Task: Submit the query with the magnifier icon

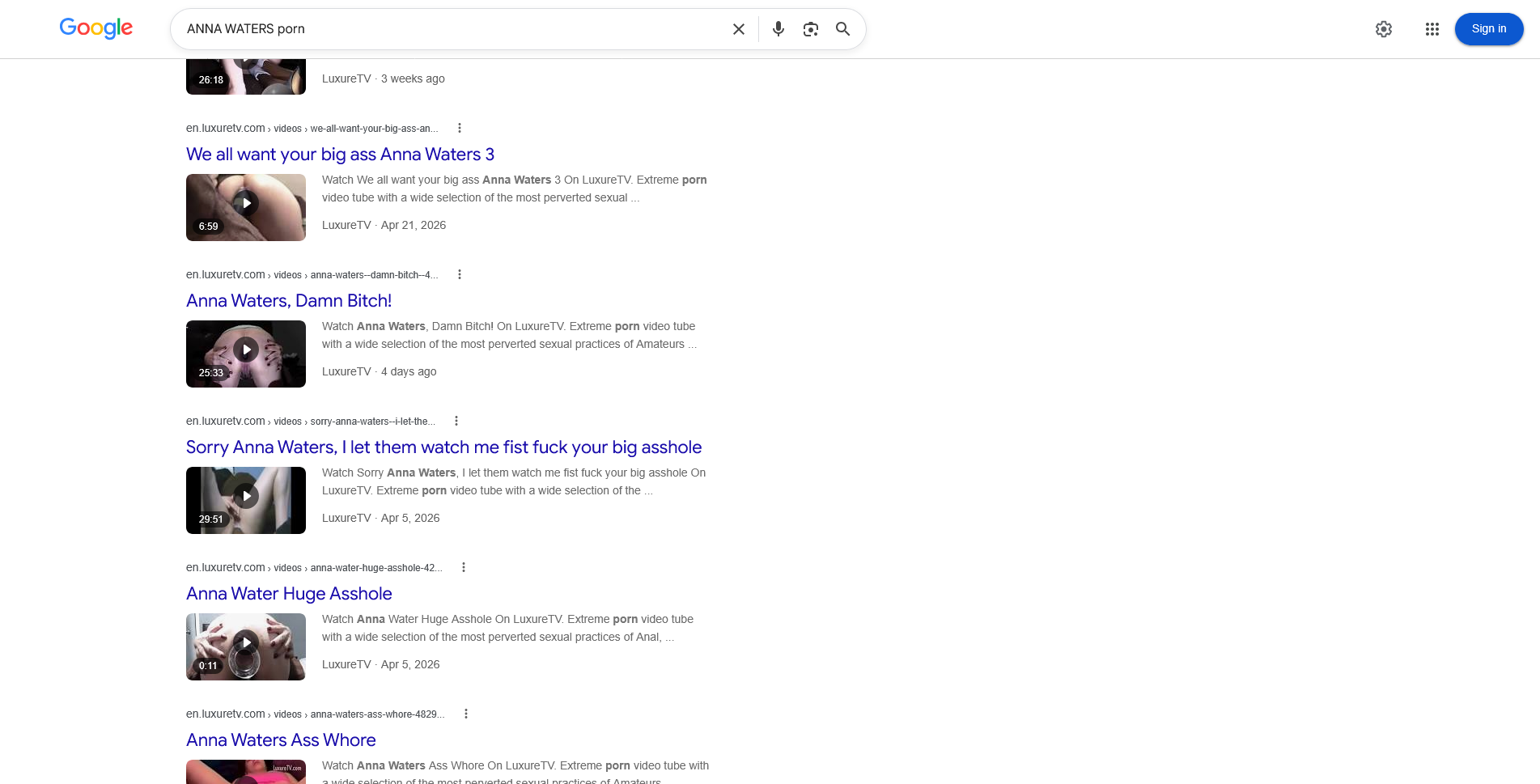Action: [x=842, y=29]
